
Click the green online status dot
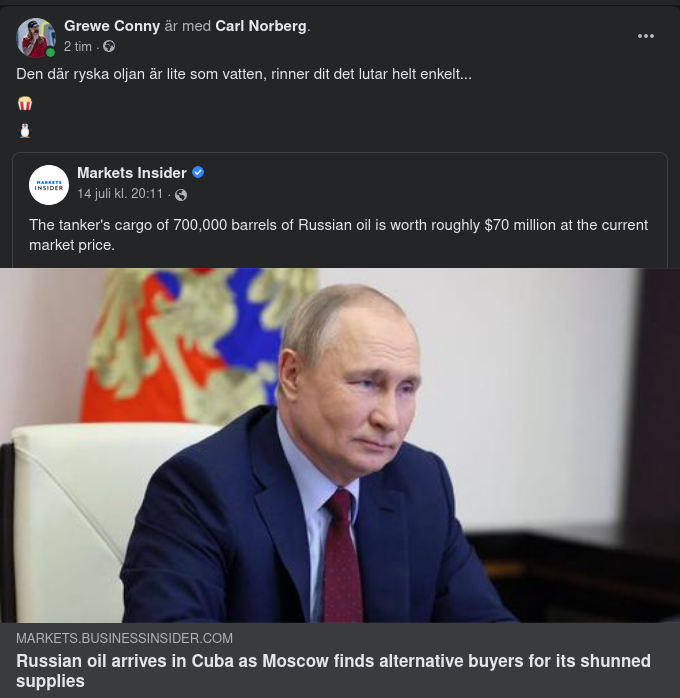51,52
